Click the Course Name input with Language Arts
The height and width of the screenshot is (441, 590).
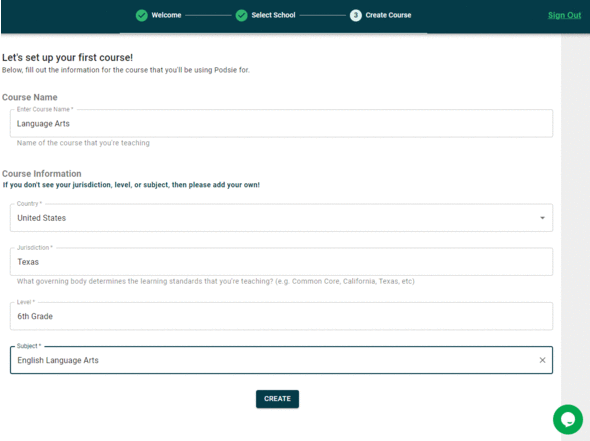pos(281,123)
